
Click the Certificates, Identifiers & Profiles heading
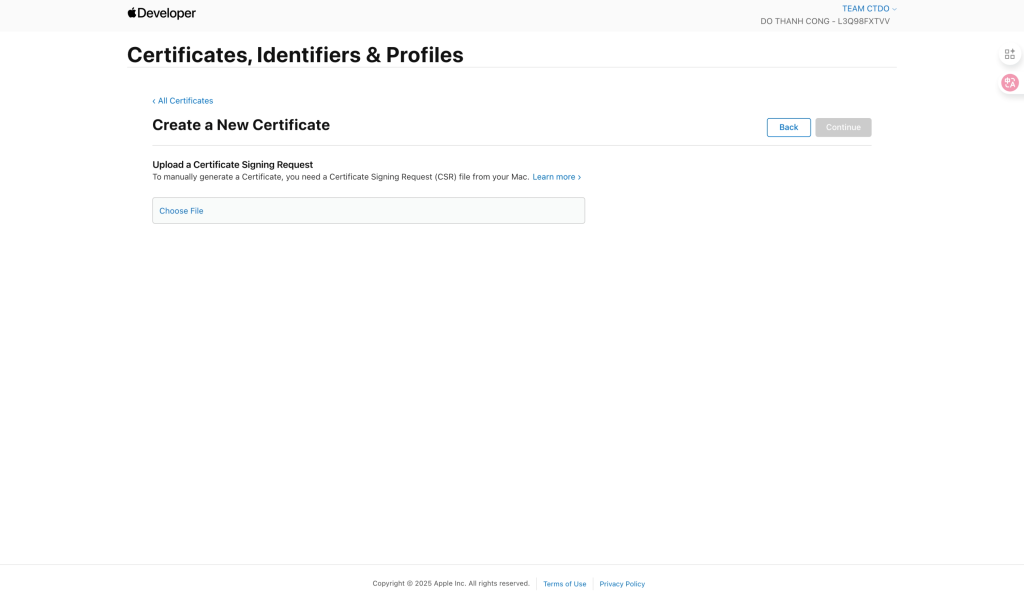coord(295,55)
